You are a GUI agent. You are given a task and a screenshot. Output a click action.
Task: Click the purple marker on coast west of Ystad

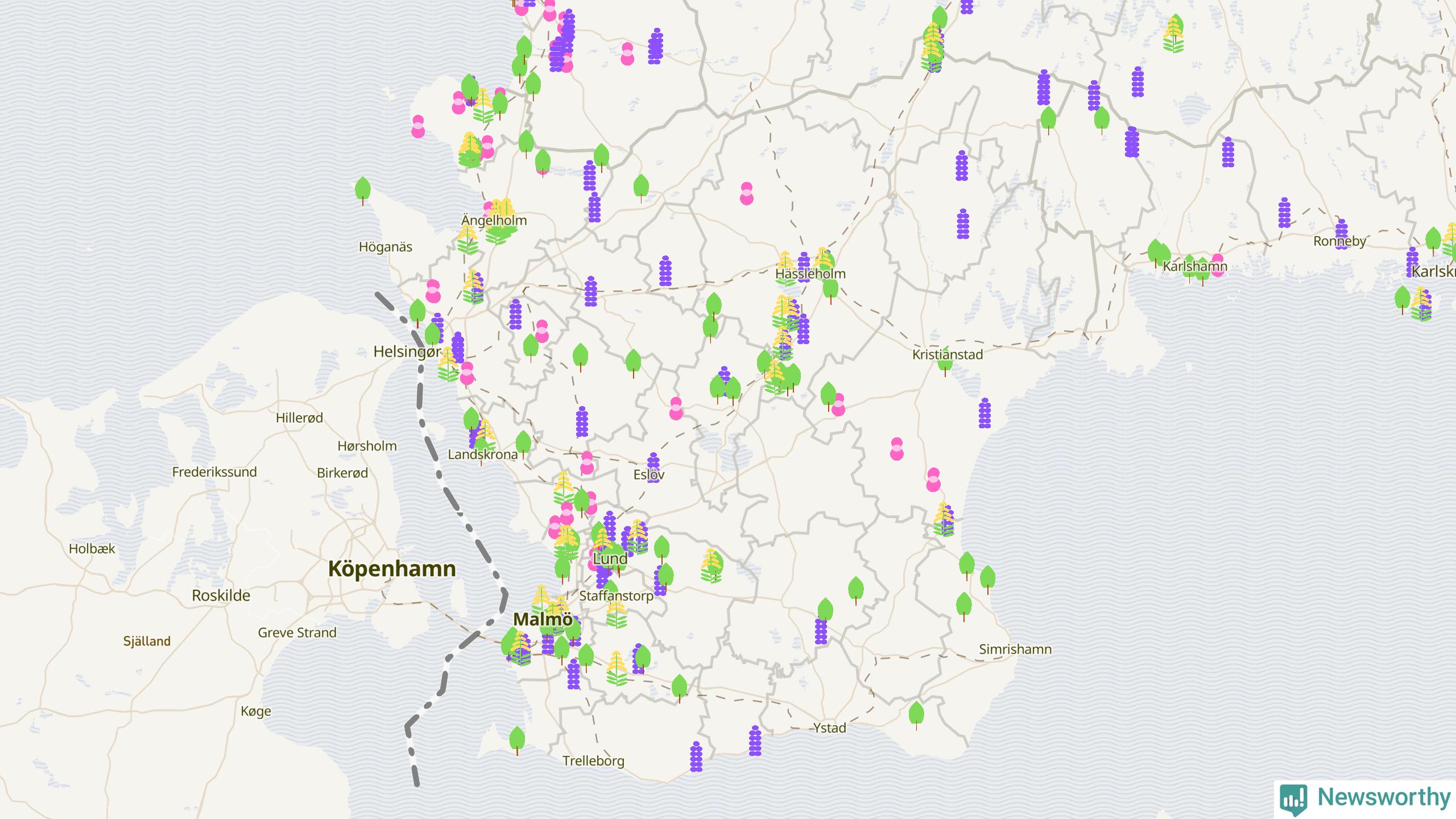point(755,741)
